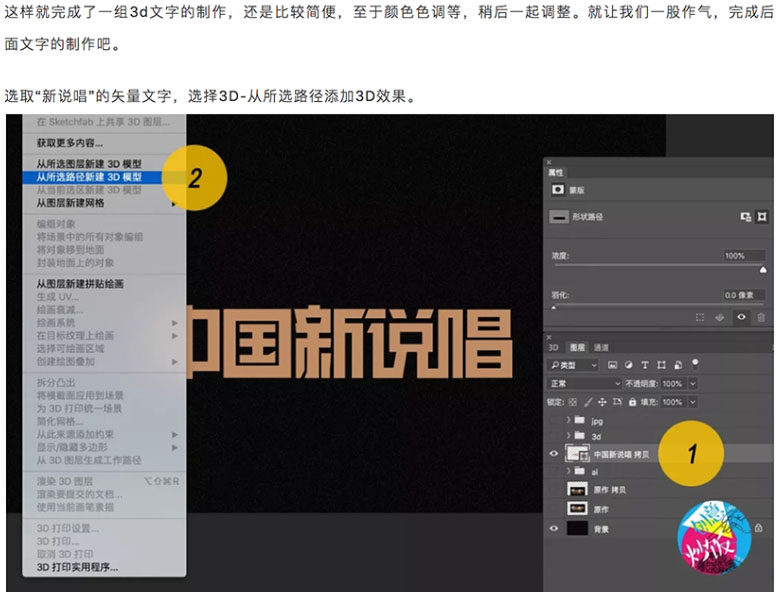
Task: Click the 原作 拷贝 layer thumbnail
Action: click(x=577, y=490)
